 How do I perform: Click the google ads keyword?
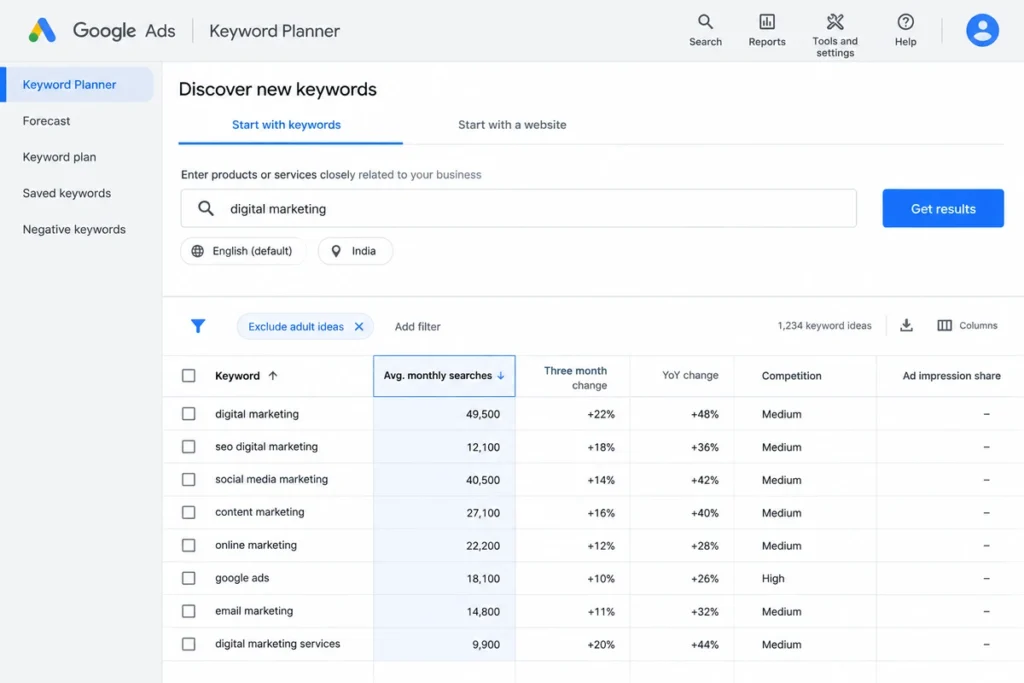pos(242,578)
